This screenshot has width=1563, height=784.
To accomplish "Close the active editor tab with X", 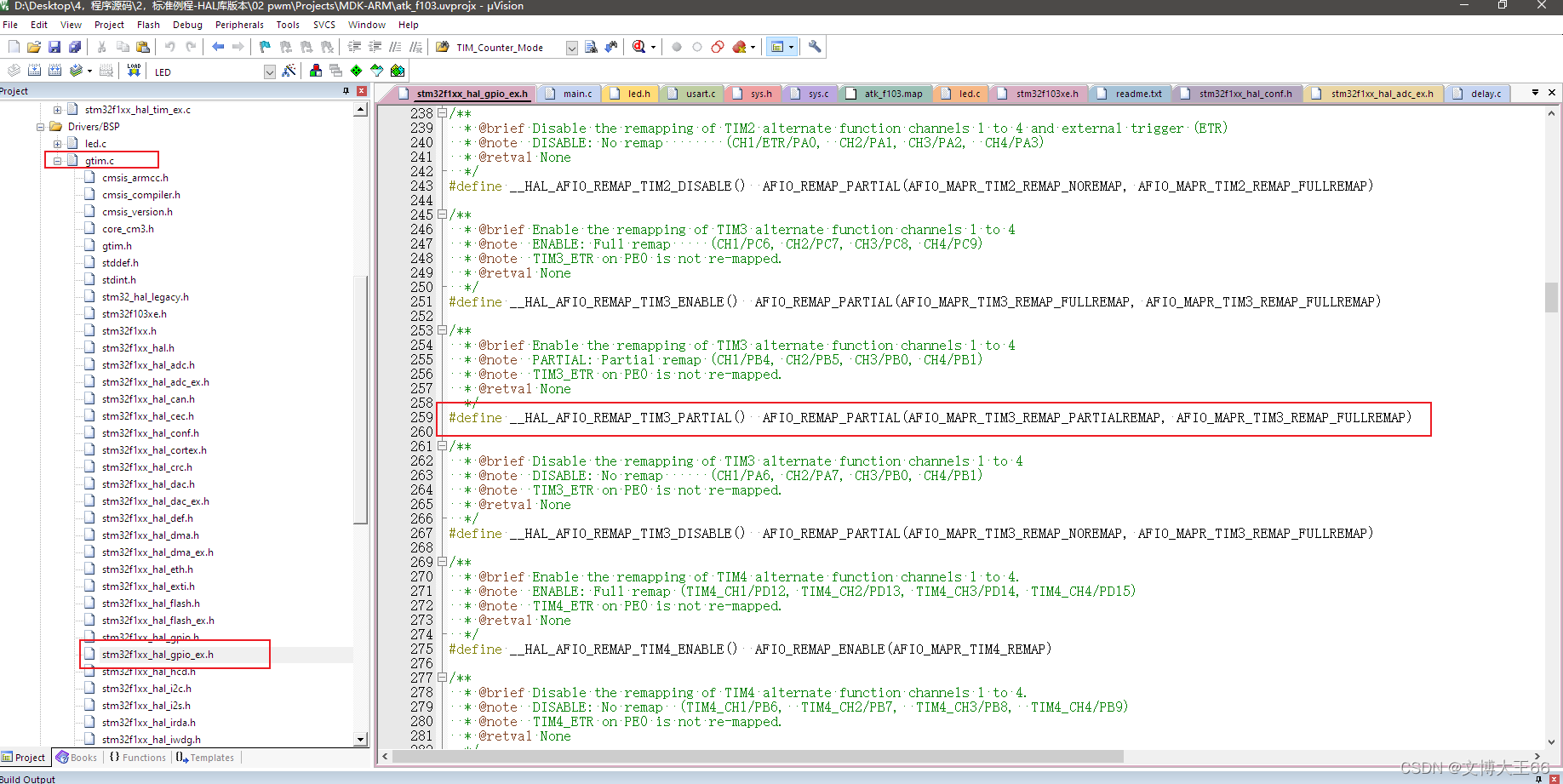I will pyautogui.click(x=1552, y=92).
